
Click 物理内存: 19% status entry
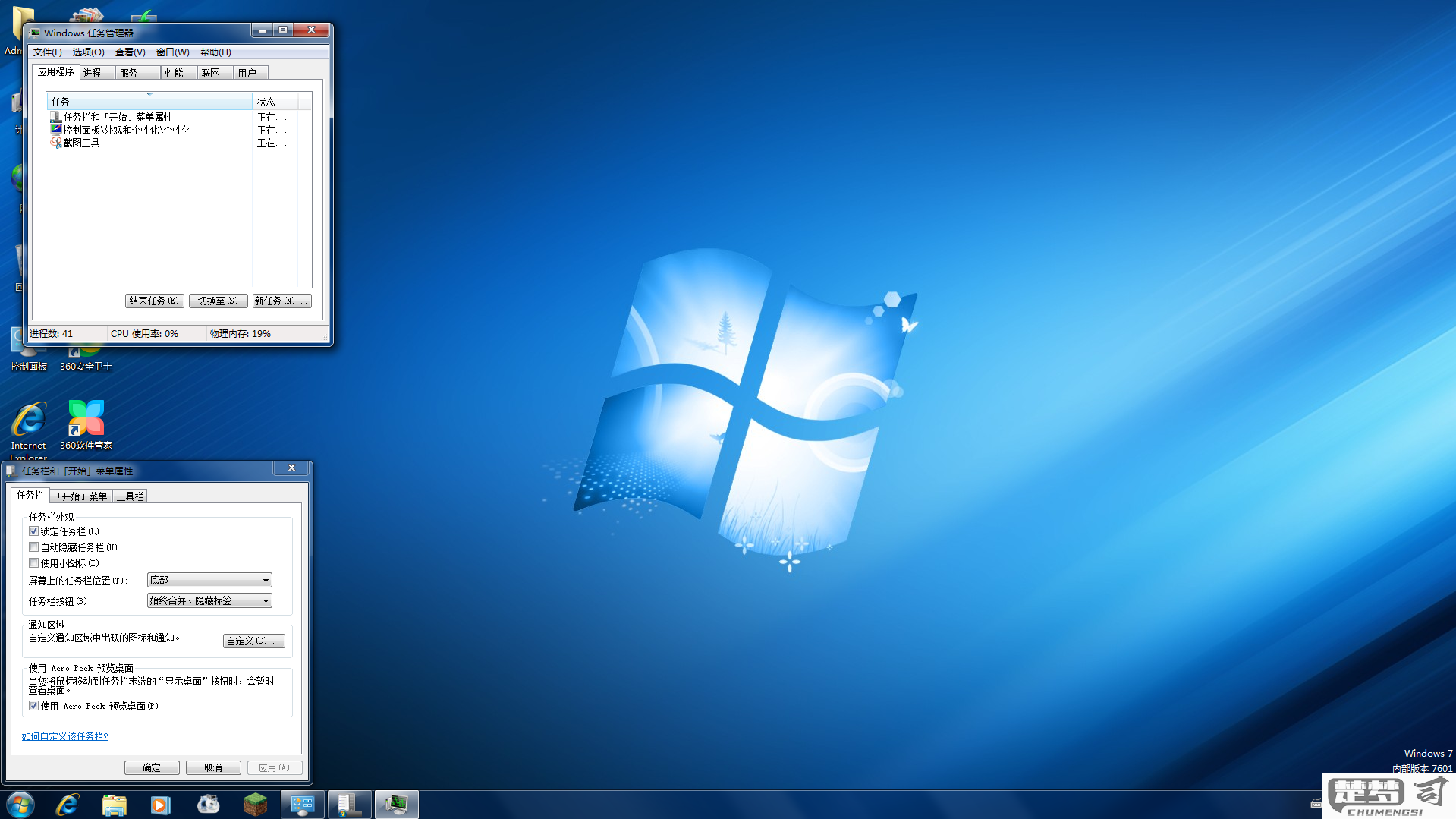(241, 334)
